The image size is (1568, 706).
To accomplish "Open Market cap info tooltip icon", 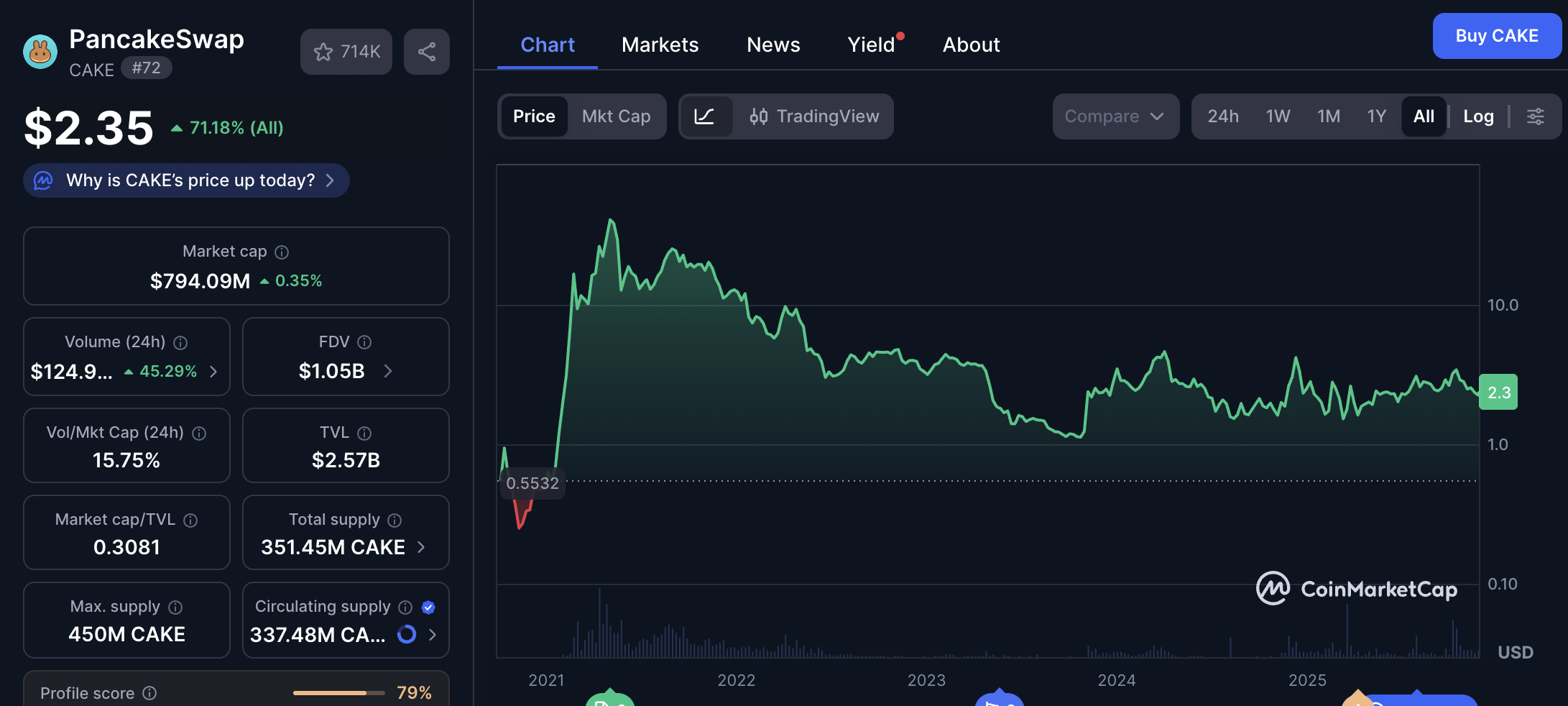I will tap(281, 252).
